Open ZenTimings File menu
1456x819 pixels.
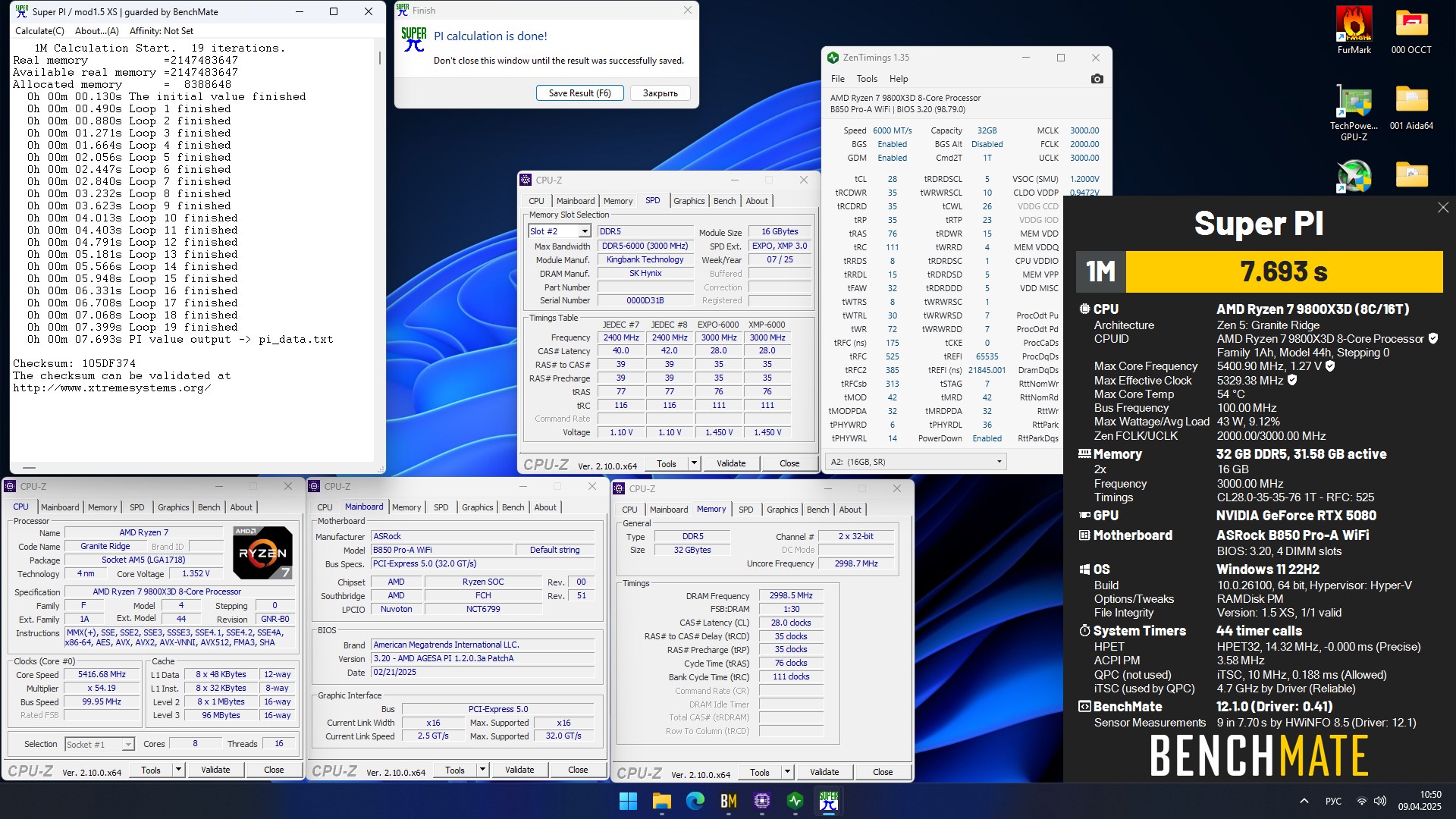tap(837, 79)
